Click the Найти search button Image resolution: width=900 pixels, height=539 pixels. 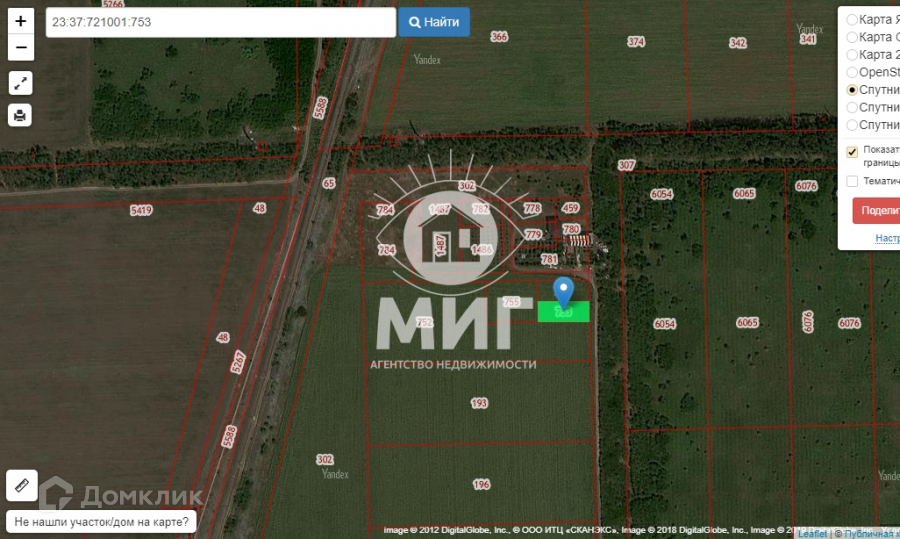[434, 22]
